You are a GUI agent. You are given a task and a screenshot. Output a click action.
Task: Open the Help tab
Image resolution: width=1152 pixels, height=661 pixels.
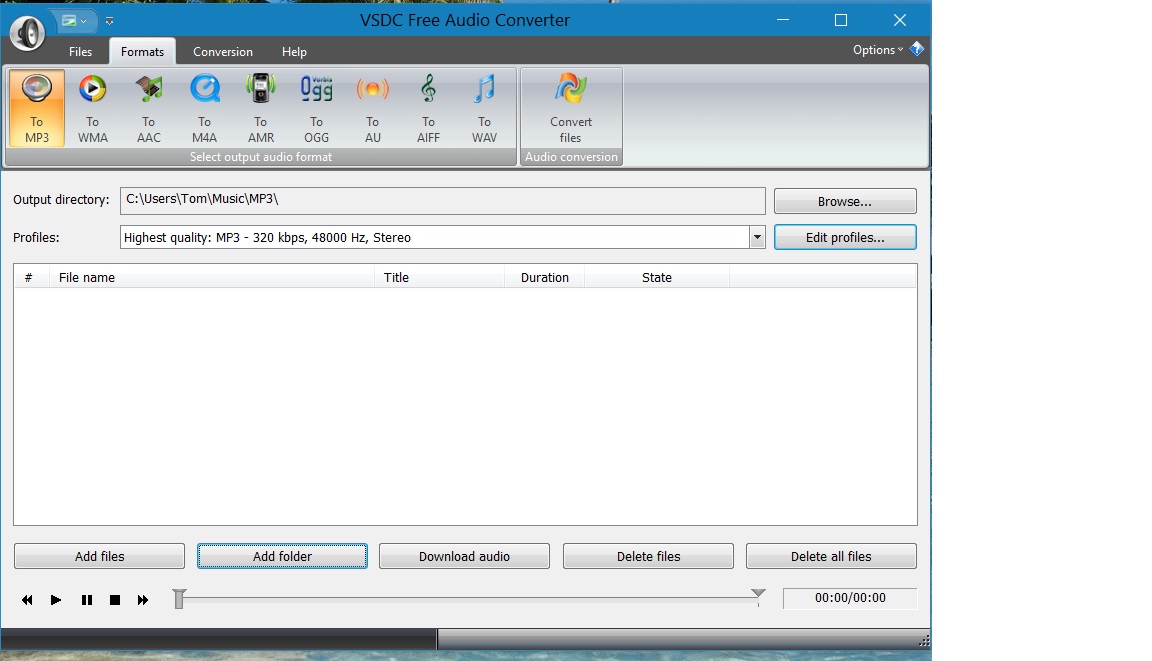click(x=294, y=51)
